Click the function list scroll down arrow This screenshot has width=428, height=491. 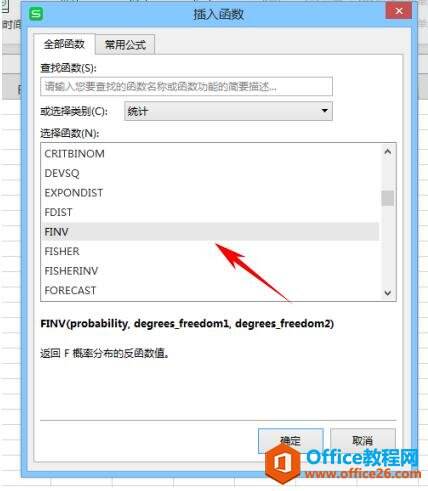(x=387, y=293)
